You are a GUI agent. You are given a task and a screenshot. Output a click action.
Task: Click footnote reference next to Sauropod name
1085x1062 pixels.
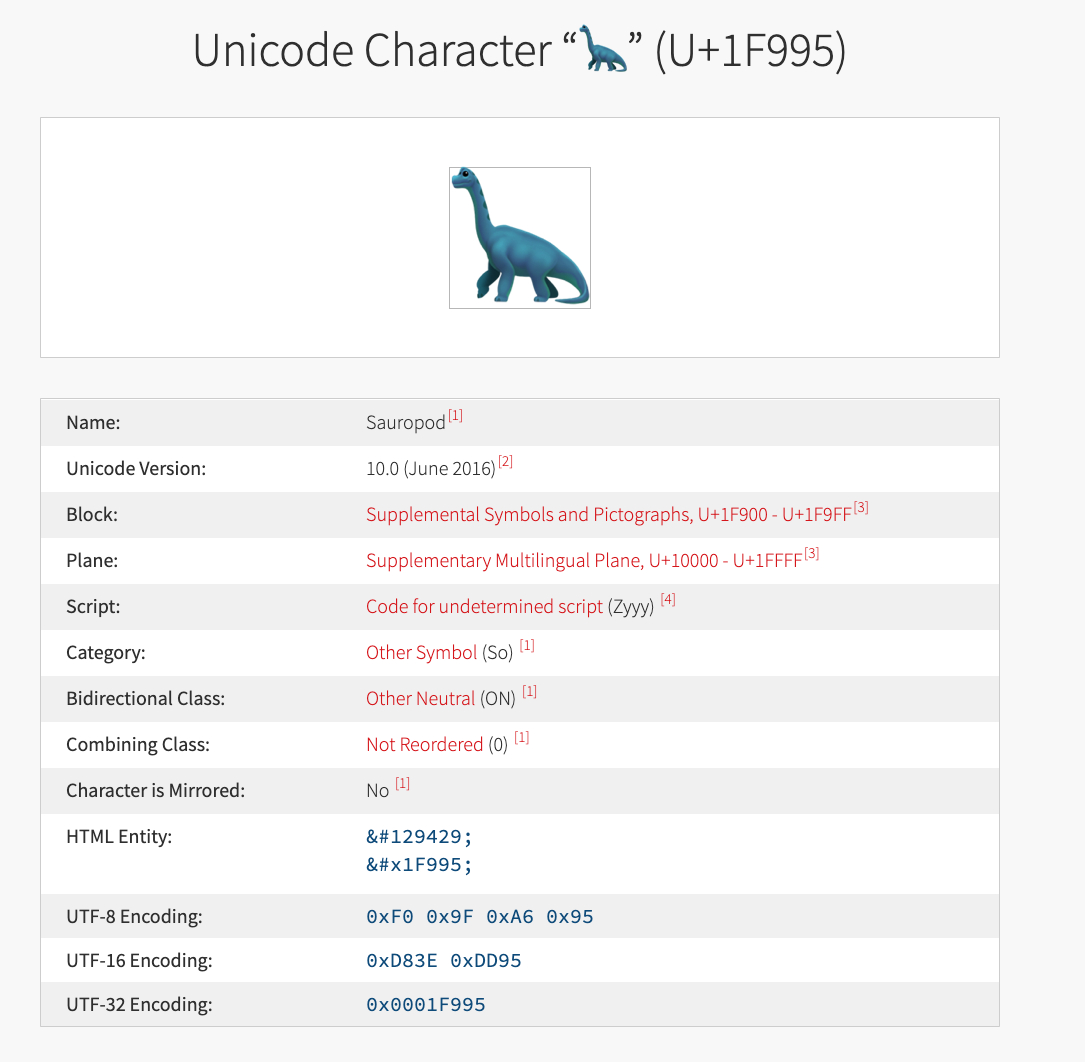coord(455,416)
